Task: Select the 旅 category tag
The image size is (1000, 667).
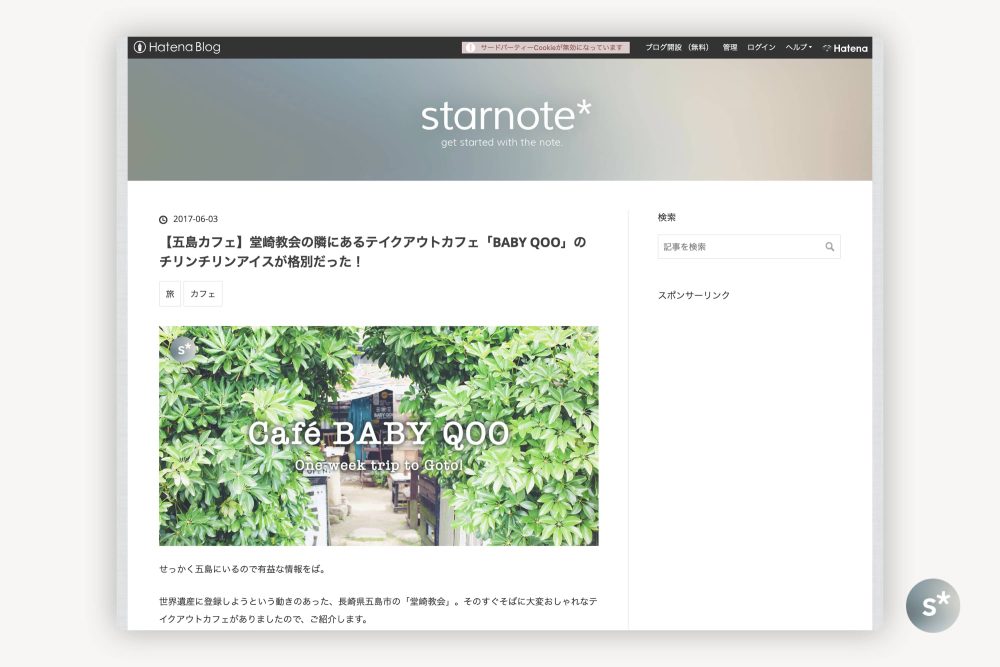Action: (169, 293)
